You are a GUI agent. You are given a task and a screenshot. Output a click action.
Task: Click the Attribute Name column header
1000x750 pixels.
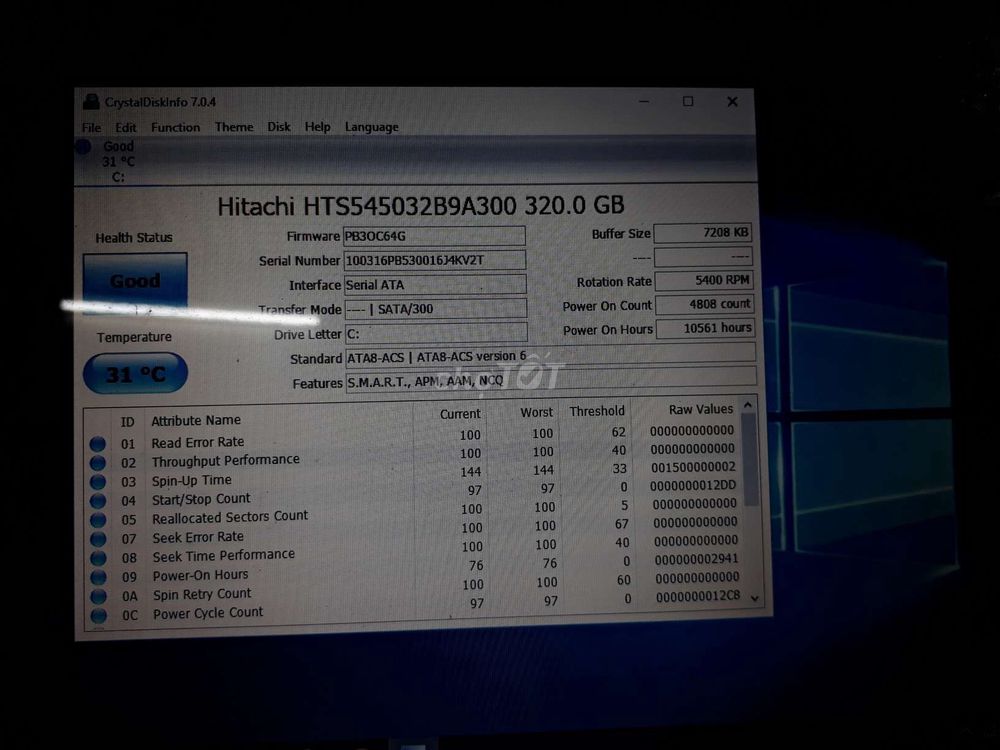point(196,420)
